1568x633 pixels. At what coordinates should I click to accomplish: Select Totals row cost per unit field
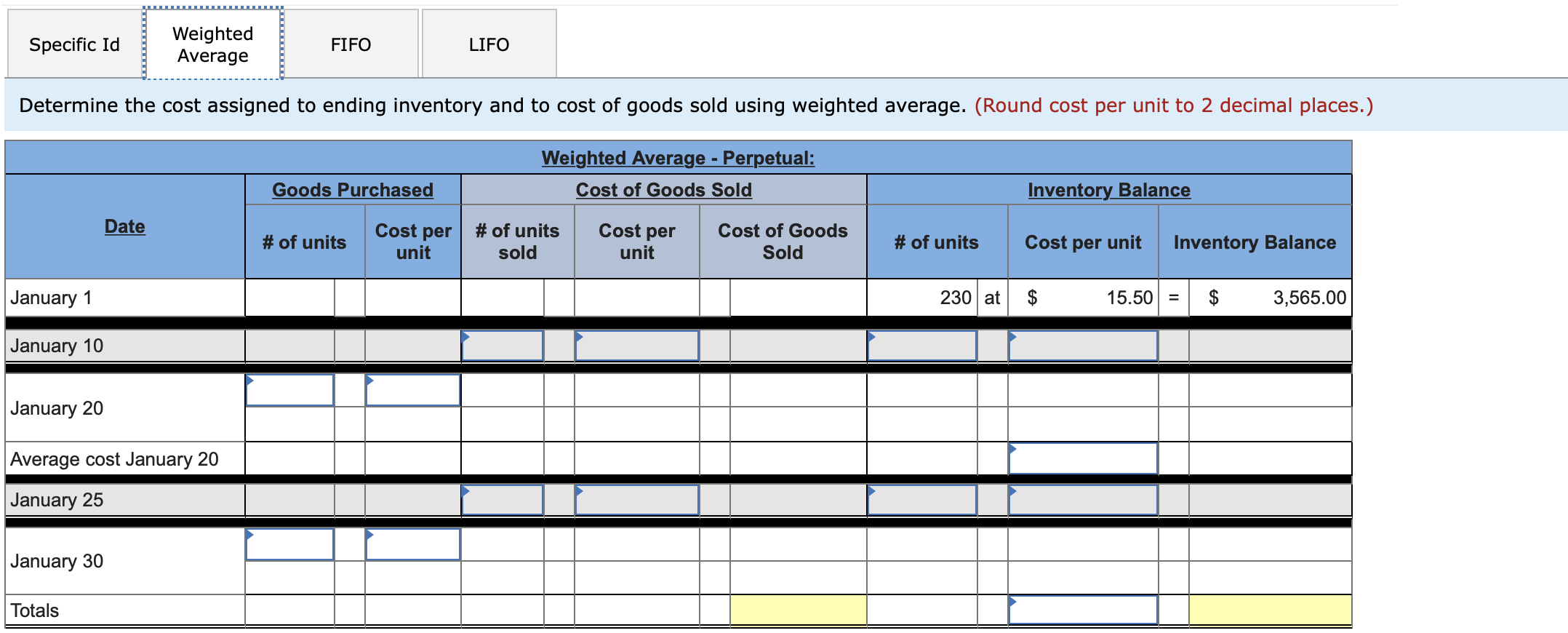(1083, 610)
